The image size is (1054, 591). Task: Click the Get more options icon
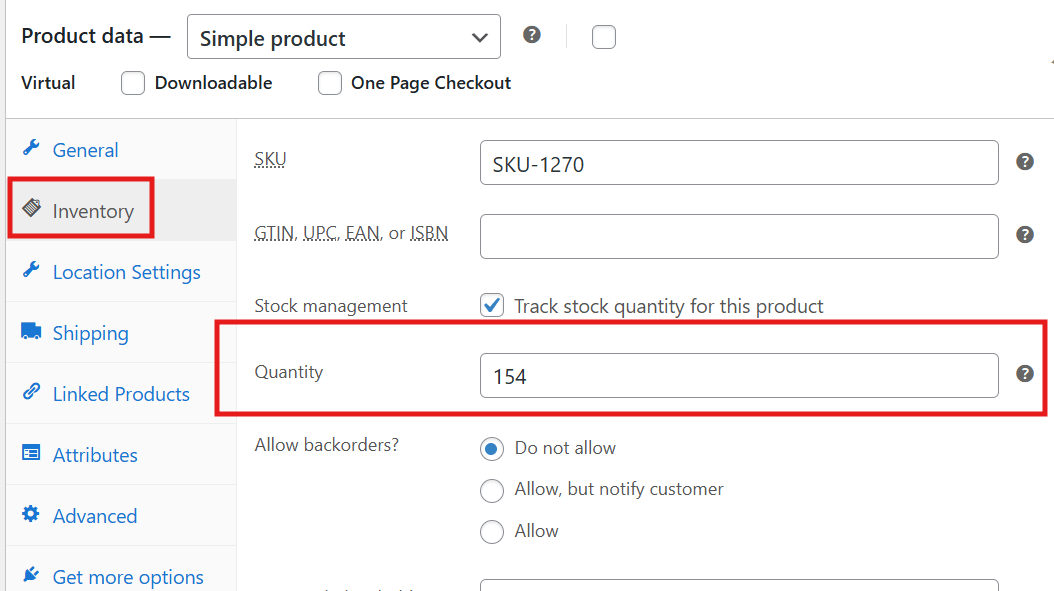click(31, 571)
